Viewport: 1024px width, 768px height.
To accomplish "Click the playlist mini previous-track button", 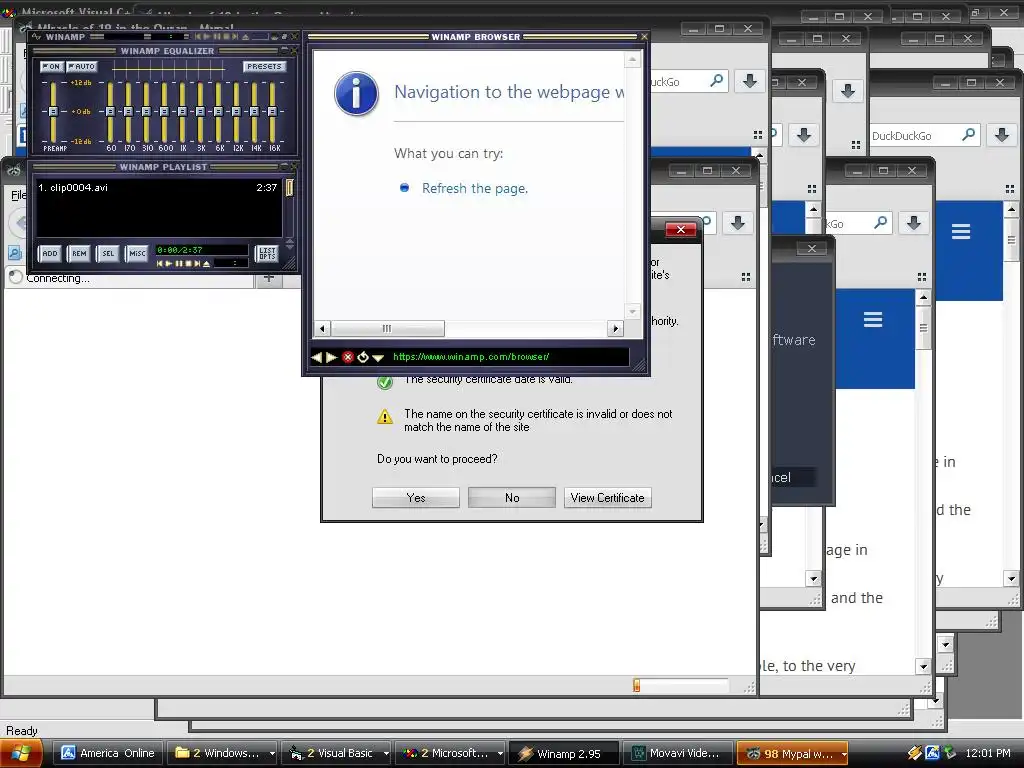I will point(159,264).
